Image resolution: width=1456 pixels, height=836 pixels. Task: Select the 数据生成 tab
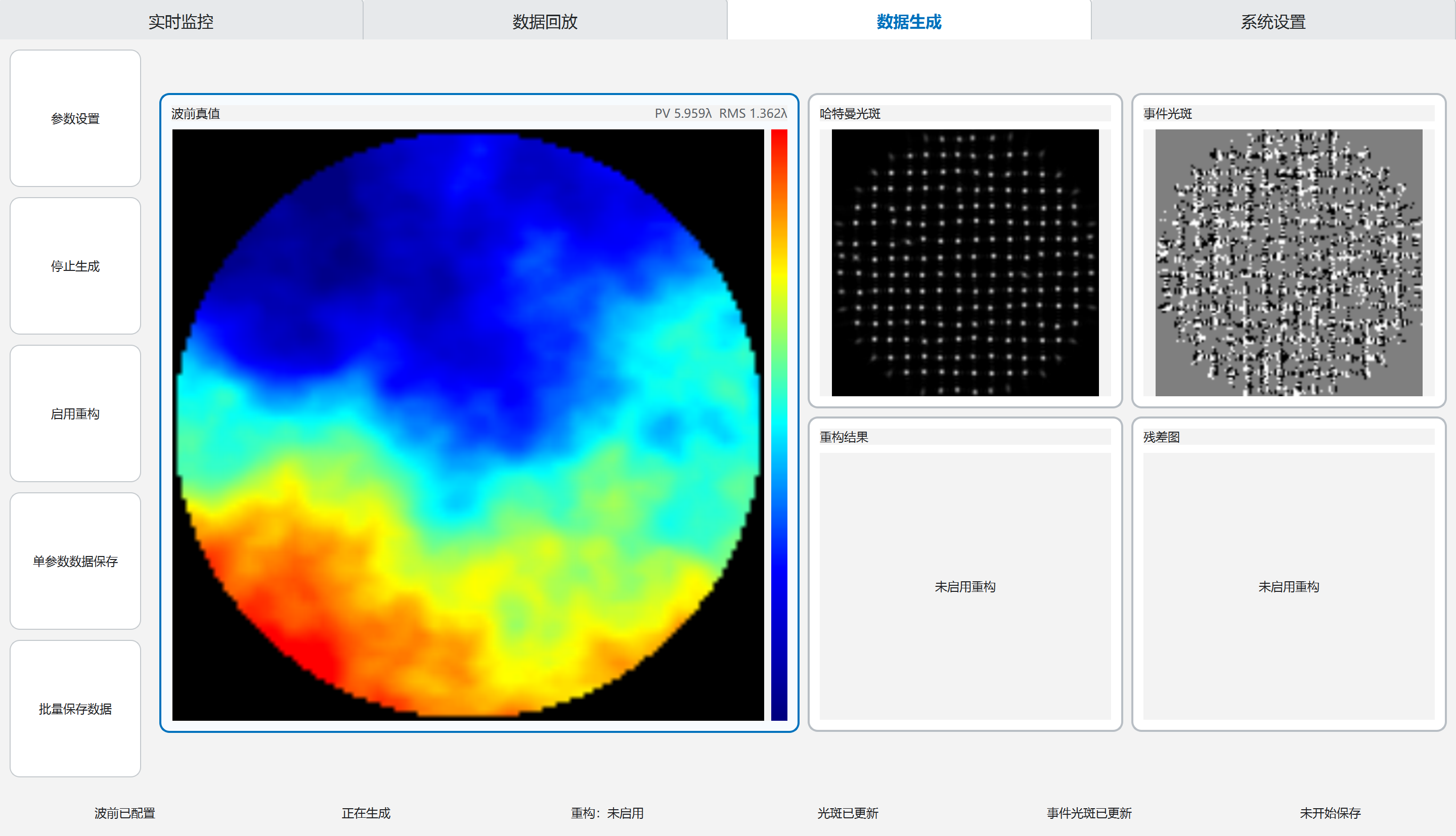pyautogui.click(x=909, y=21)
